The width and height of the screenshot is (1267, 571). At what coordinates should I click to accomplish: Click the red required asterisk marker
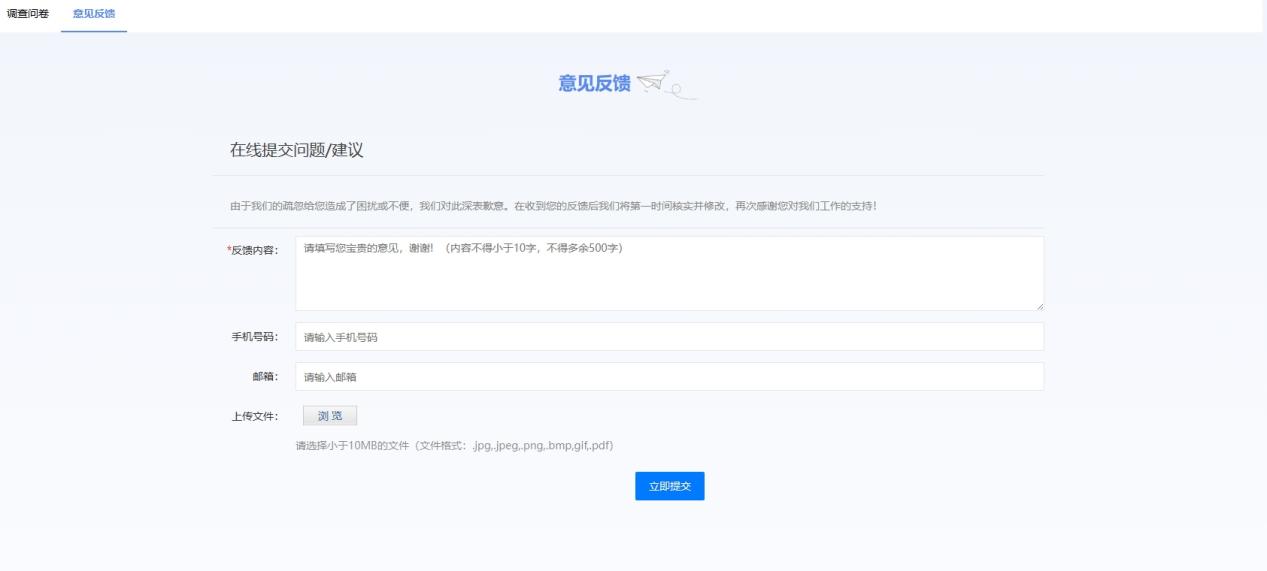point(229,249)
